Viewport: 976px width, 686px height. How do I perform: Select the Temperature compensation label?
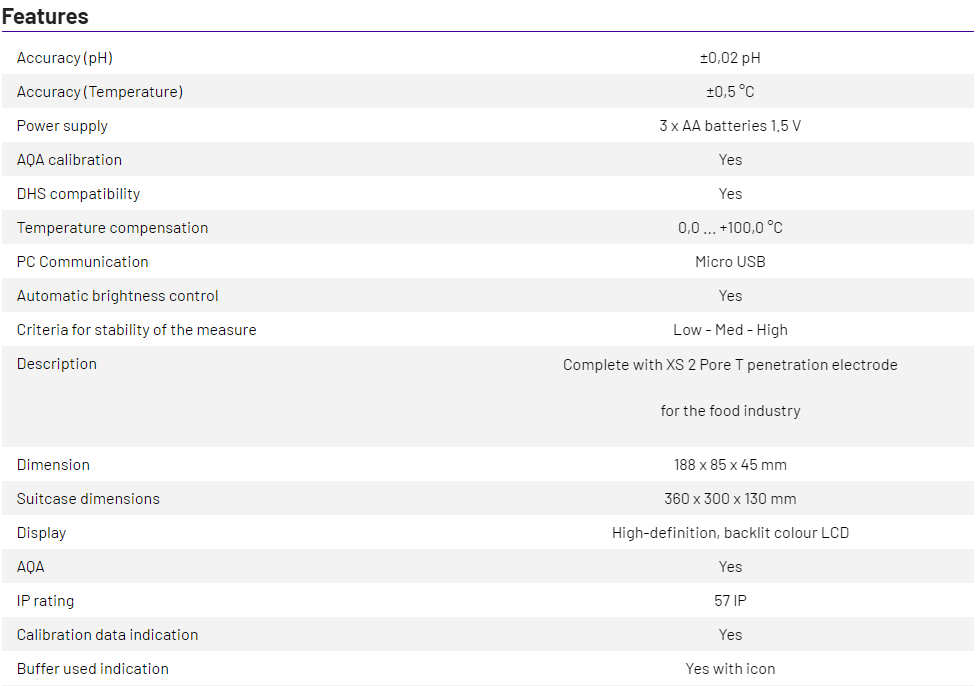click(x=112, y=228)
